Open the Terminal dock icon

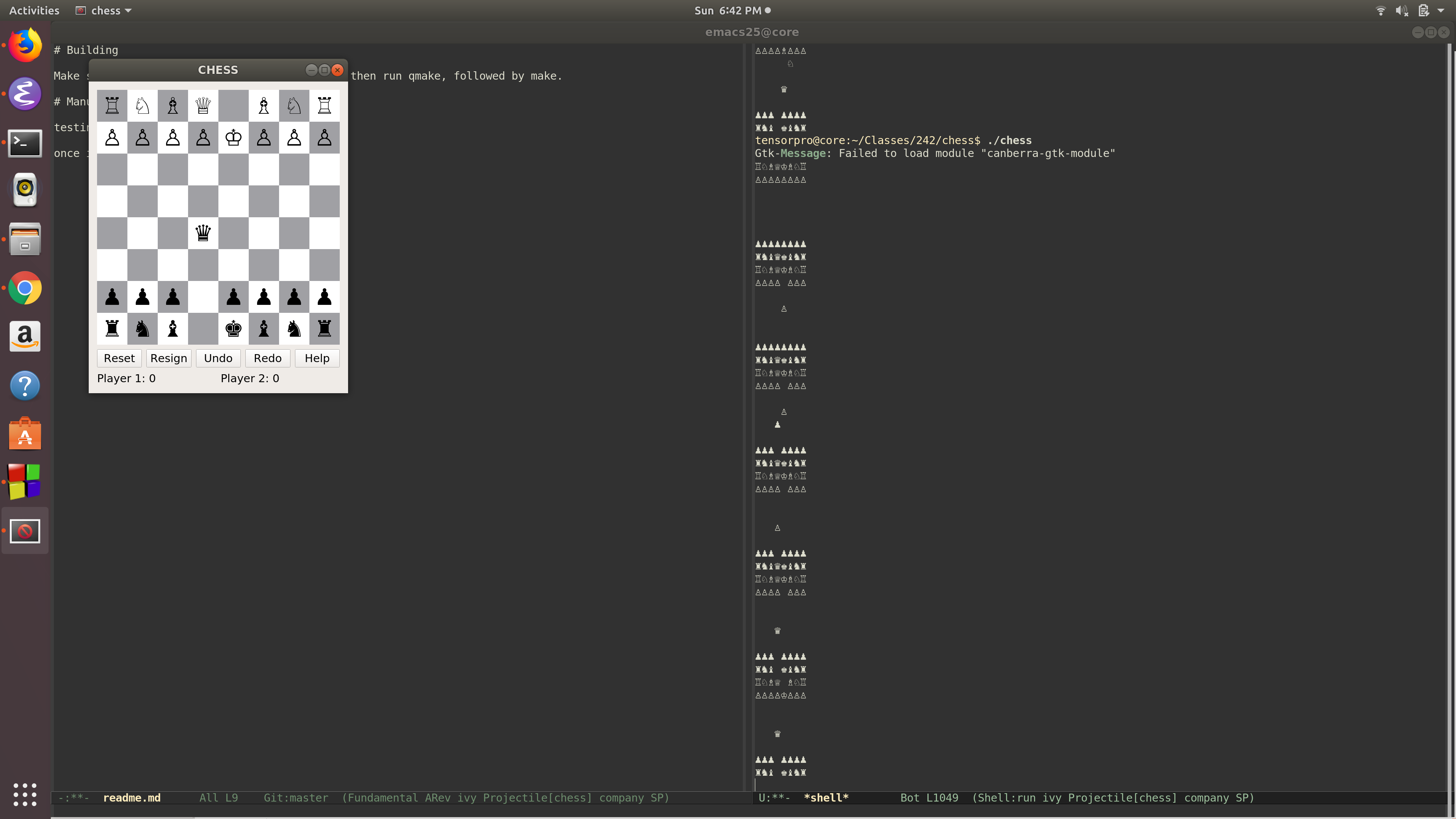pyautogui.click(x=25, y=143)
